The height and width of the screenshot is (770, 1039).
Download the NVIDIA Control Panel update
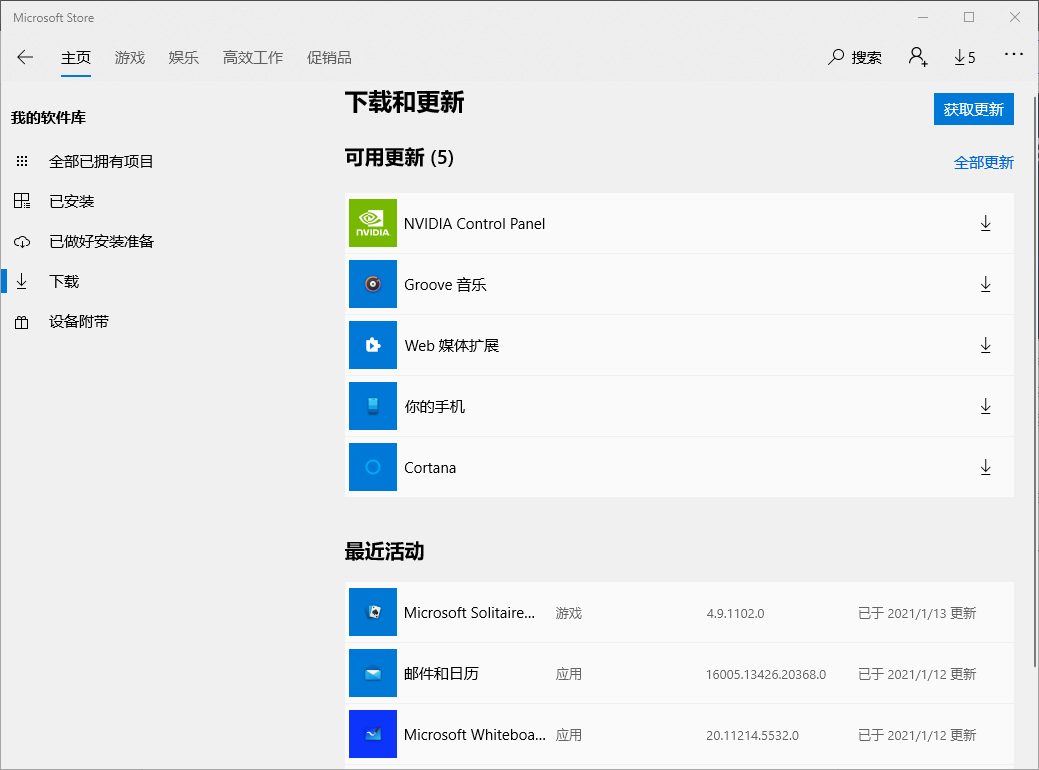coord(985,223)
